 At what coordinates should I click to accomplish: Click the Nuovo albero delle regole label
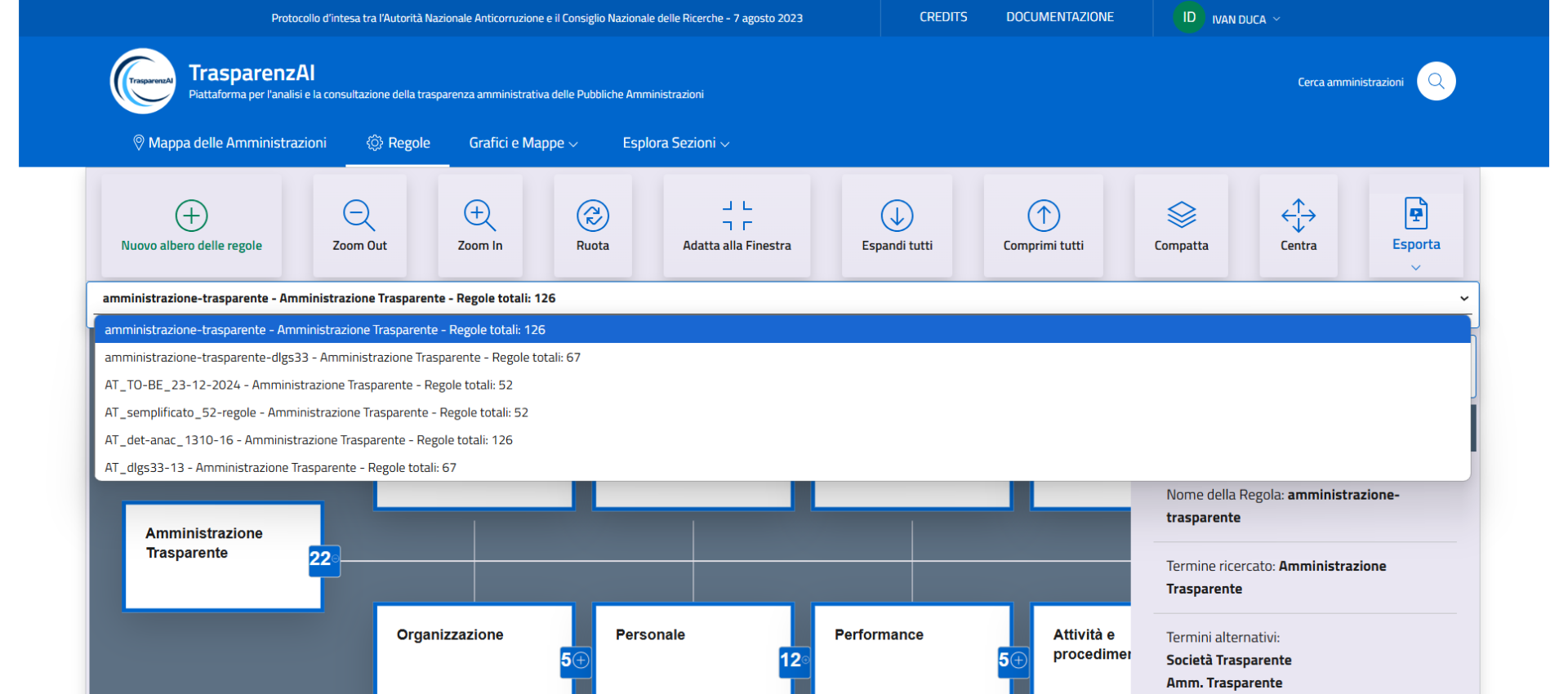click(x=191, y=246)
